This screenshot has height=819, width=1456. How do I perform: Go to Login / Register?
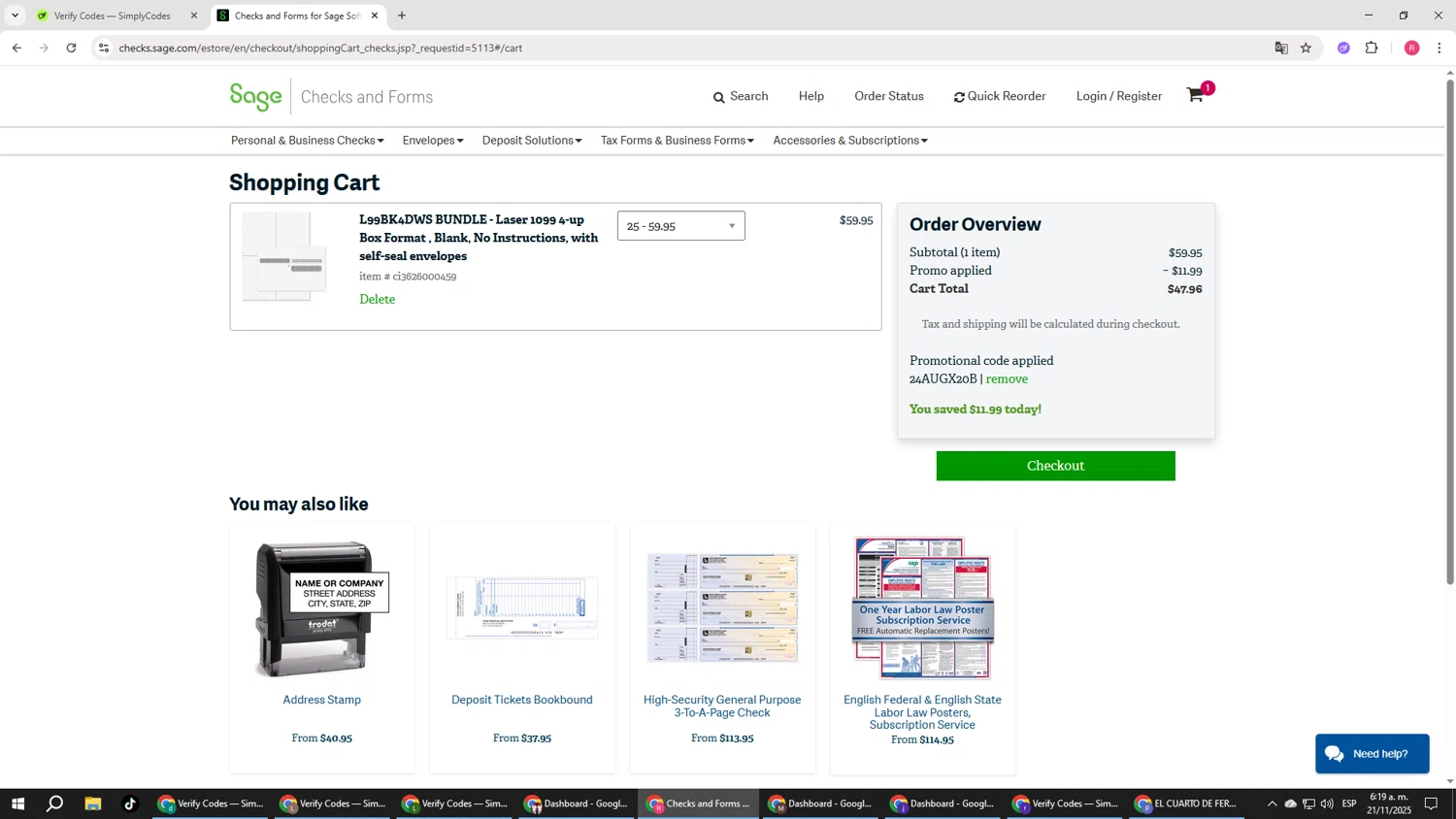click(1119, 96)
